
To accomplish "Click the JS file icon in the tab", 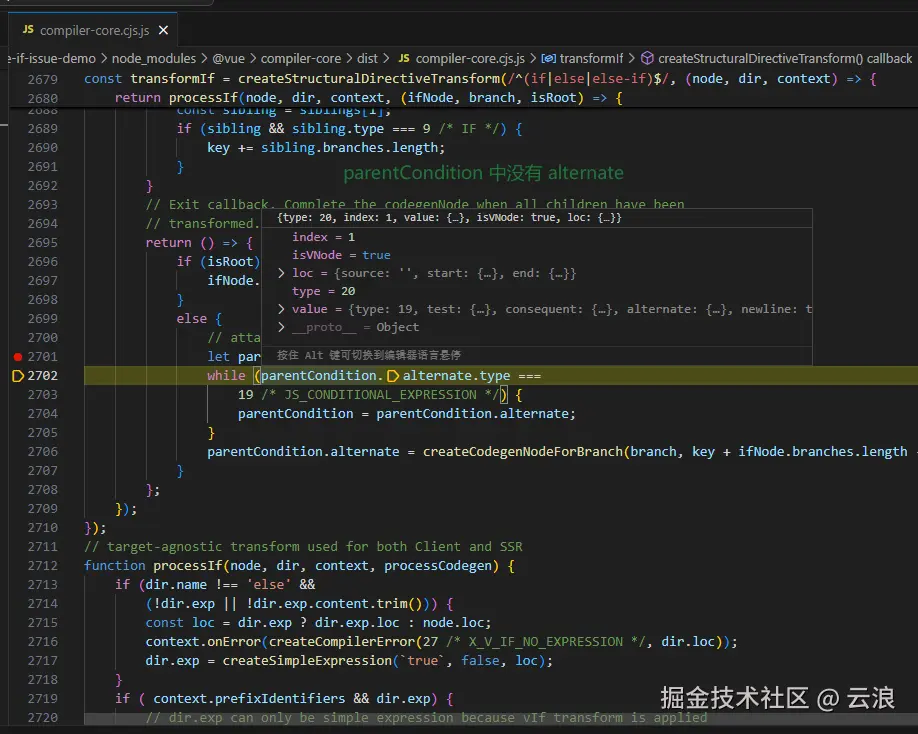I will click(28, 29).
